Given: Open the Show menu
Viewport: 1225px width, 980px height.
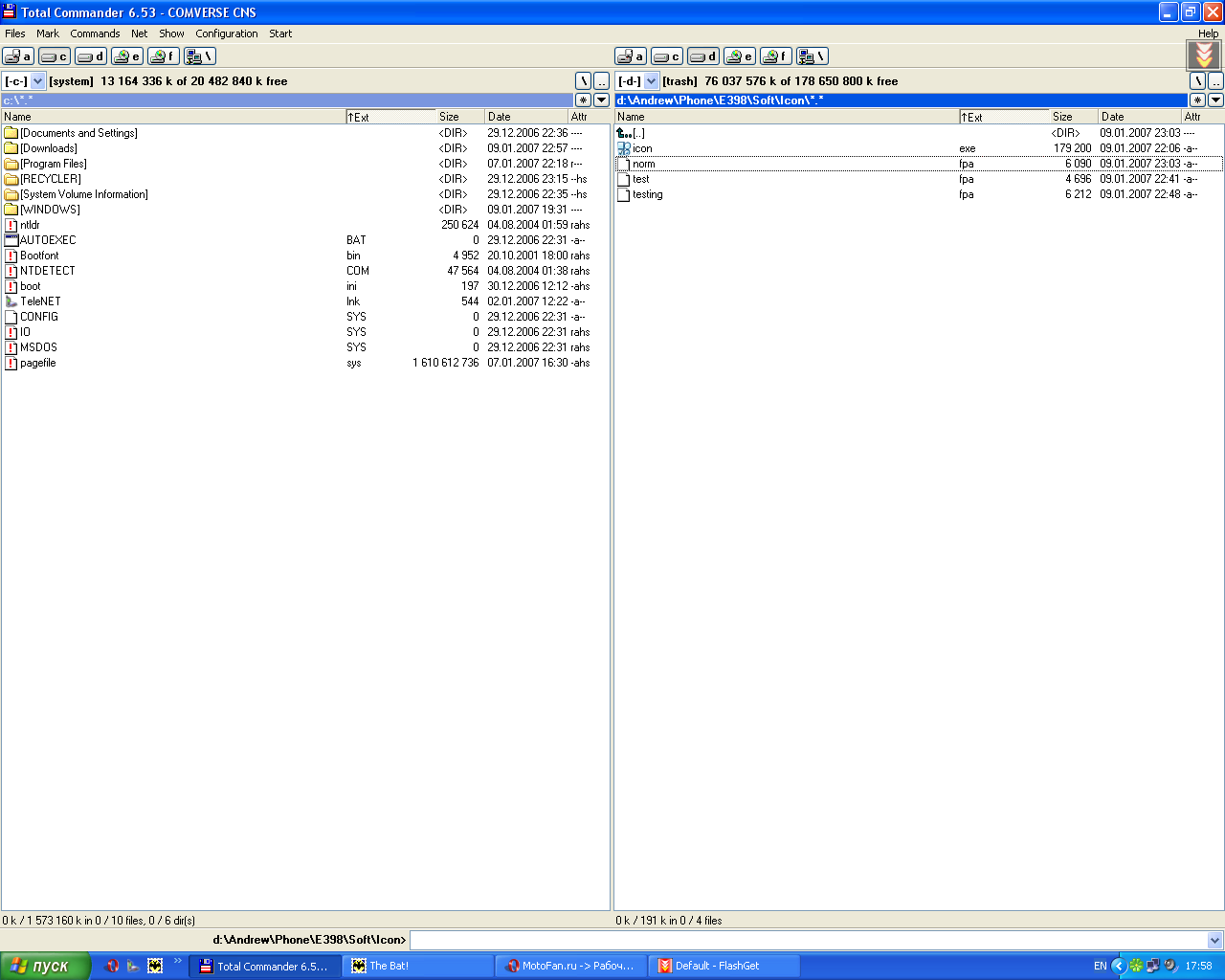Looking at the screenshot, I should pyautogui.click(x=172, y=33).
